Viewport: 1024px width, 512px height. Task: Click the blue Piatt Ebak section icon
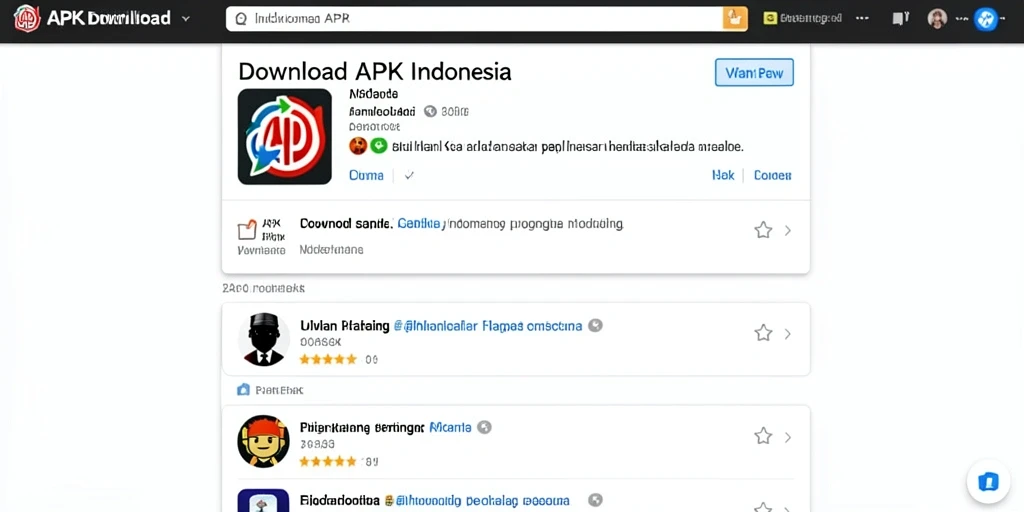244,390
